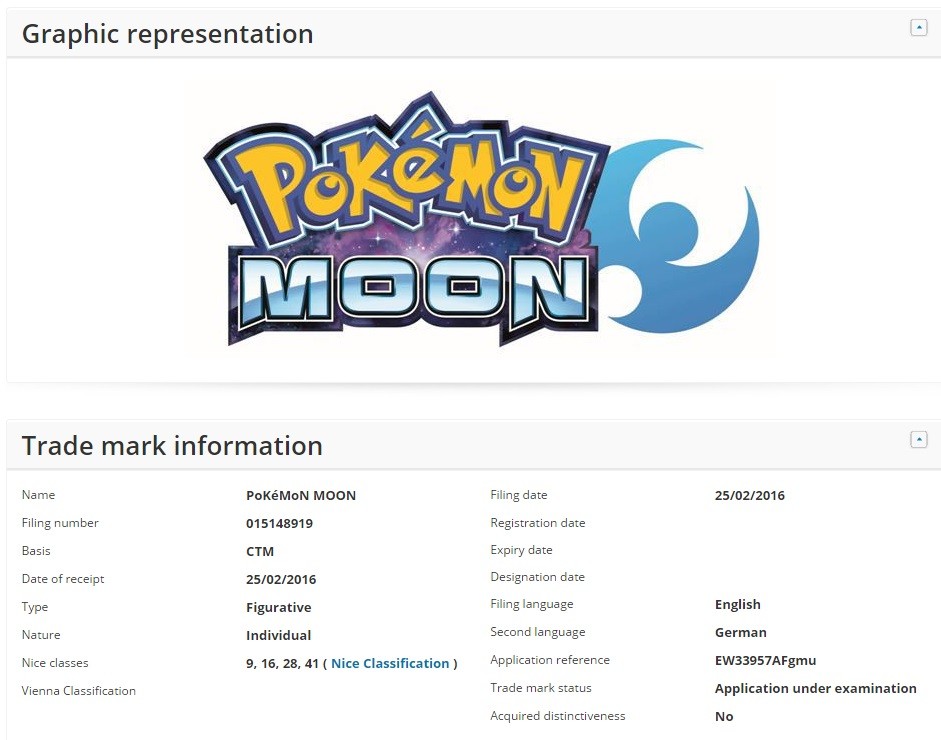Select status Application under examination
The height and width of the screenshot is (740, 941).
coord(816,688)
